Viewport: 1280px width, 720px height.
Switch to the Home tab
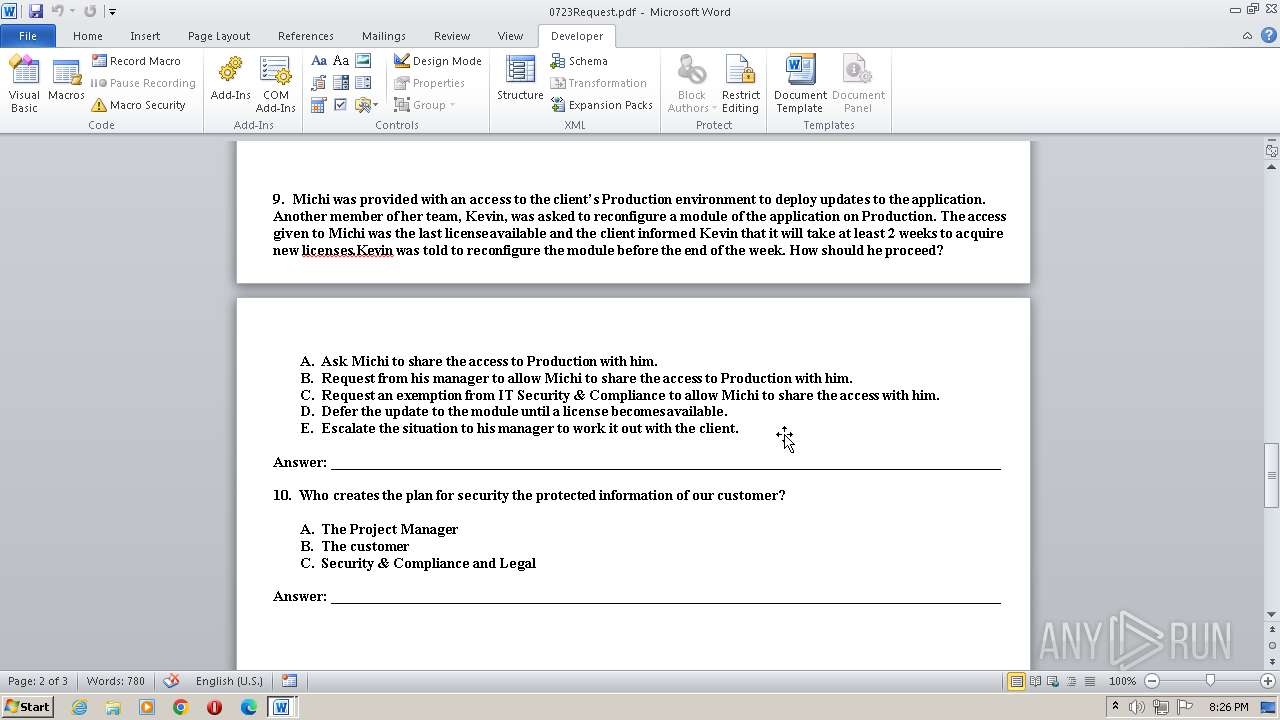[88, 36]
